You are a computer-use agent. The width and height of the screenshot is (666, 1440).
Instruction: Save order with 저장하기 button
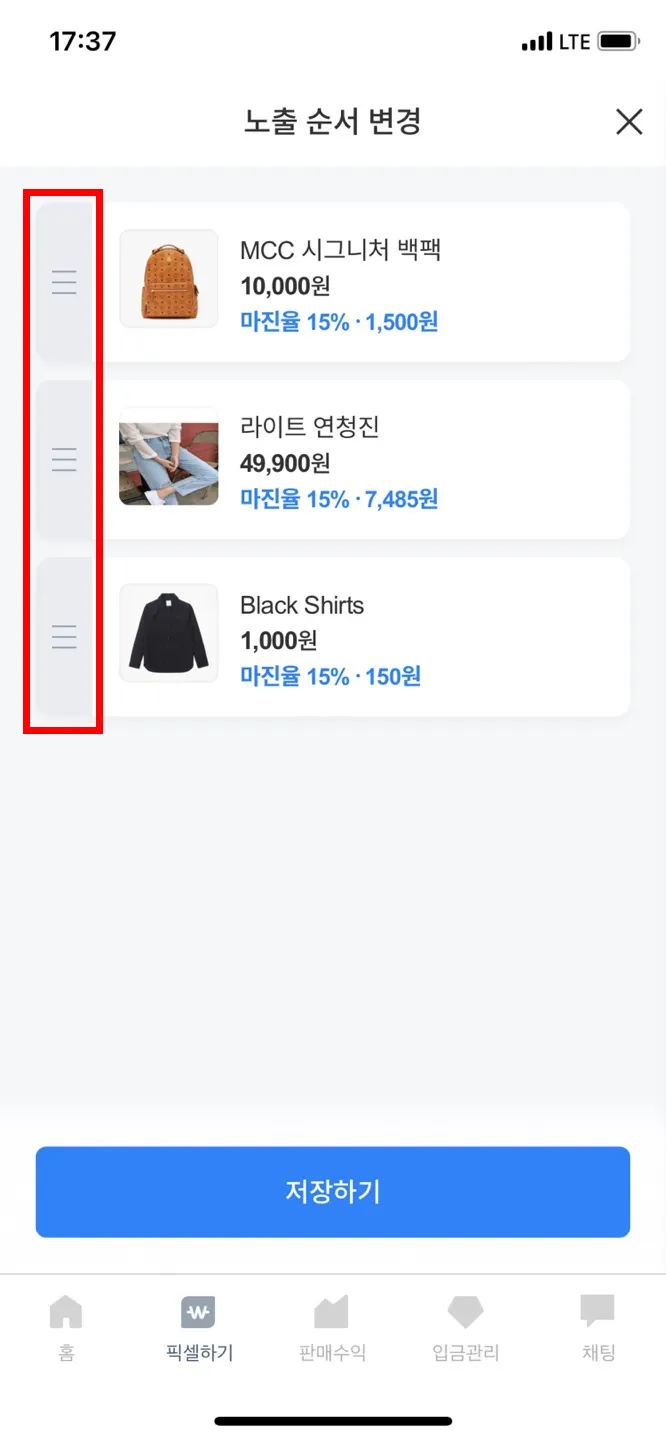(333, 1192)
